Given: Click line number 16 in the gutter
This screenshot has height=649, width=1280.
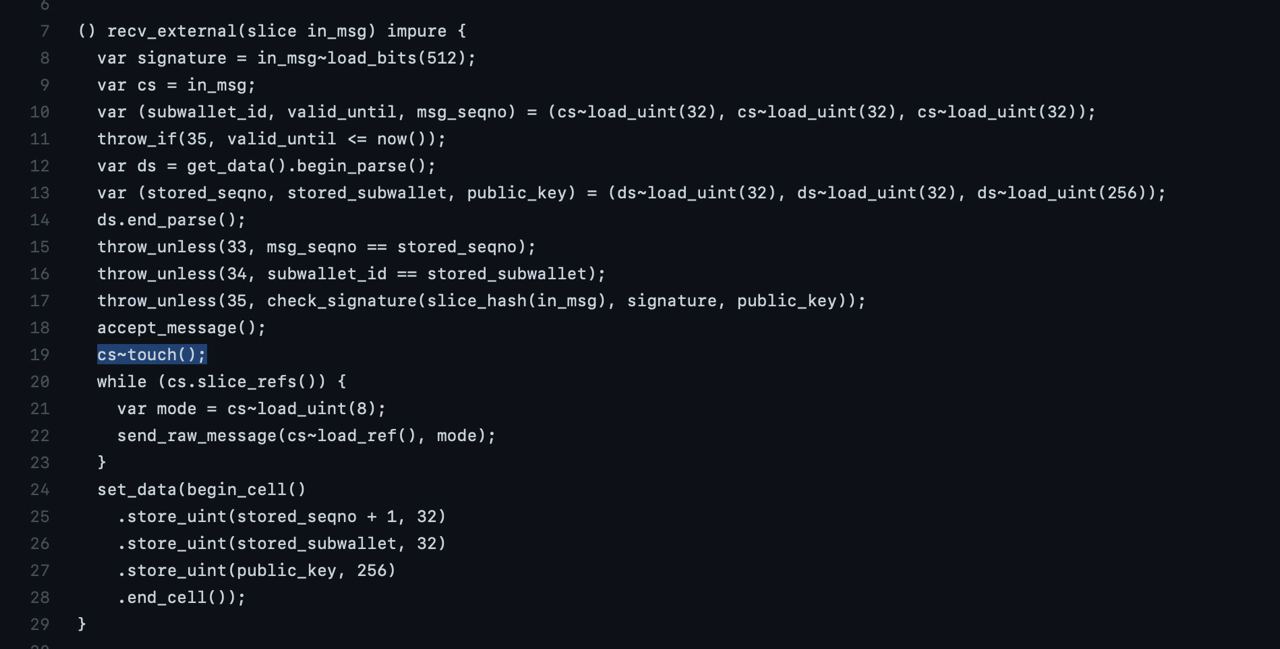Looking at the screenshot, I should click(39, 274).
